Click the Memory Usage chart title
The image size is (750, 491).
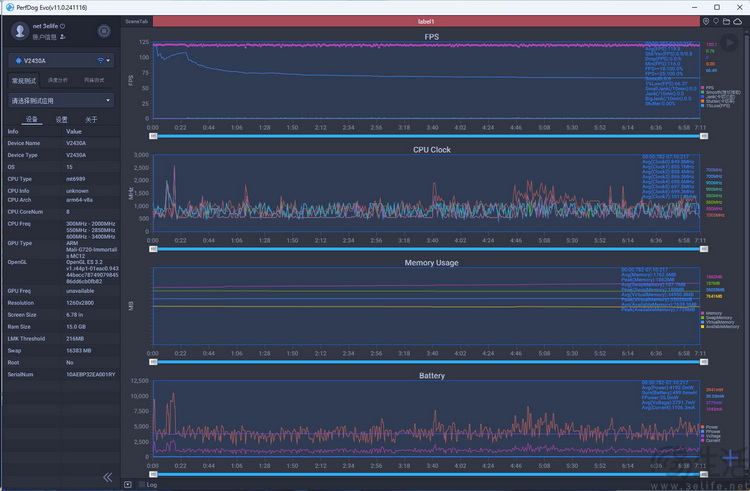pos(431,262)
